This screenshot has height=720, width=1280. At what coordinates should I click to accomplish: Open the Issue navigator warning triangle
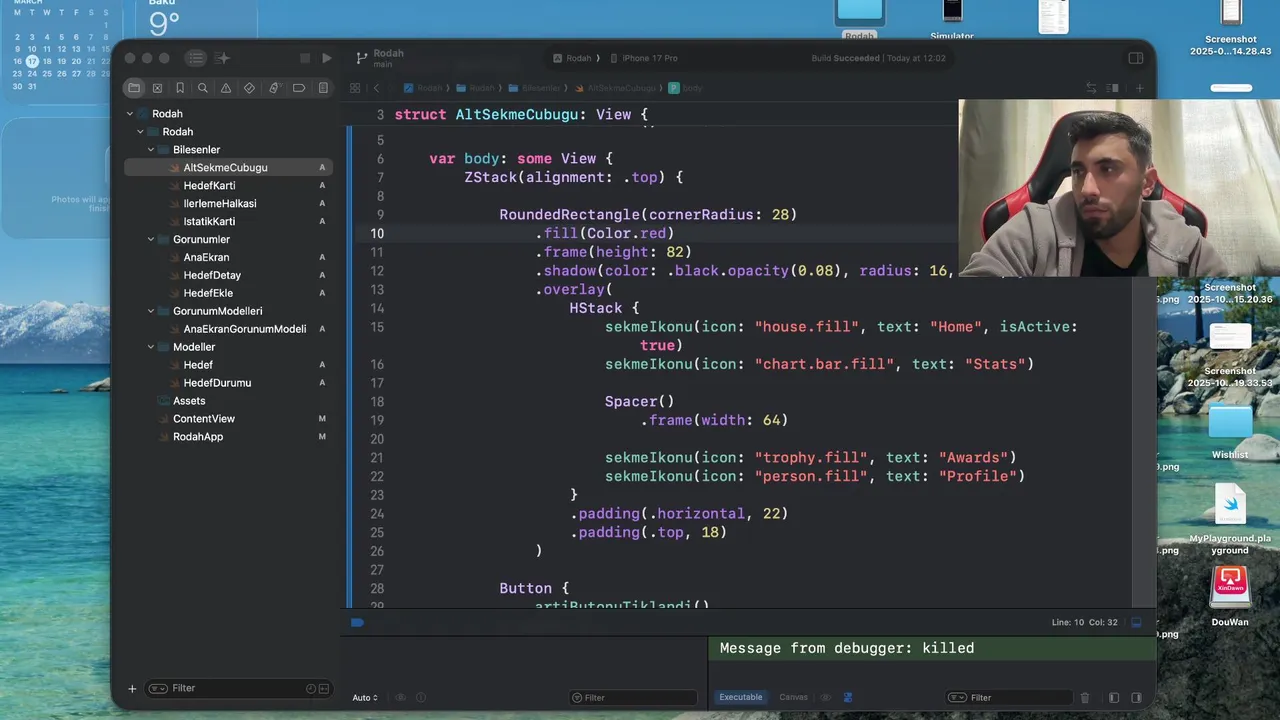coord(226,88)
